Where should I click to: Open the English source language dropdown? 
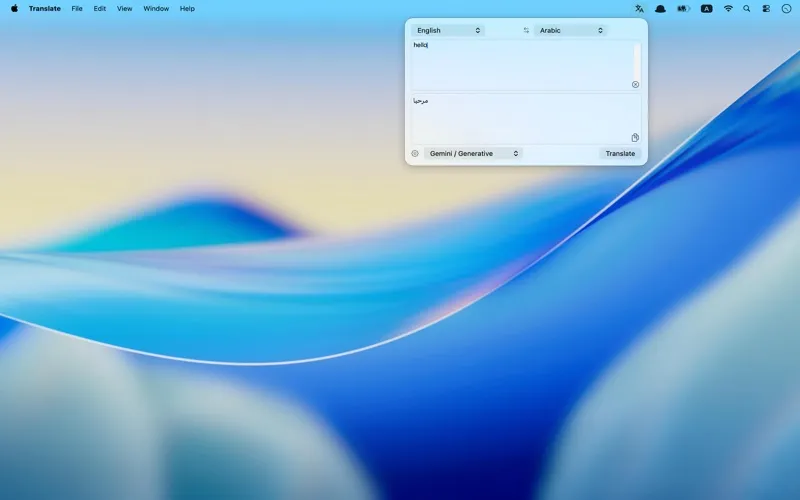(x=447, y=31)
